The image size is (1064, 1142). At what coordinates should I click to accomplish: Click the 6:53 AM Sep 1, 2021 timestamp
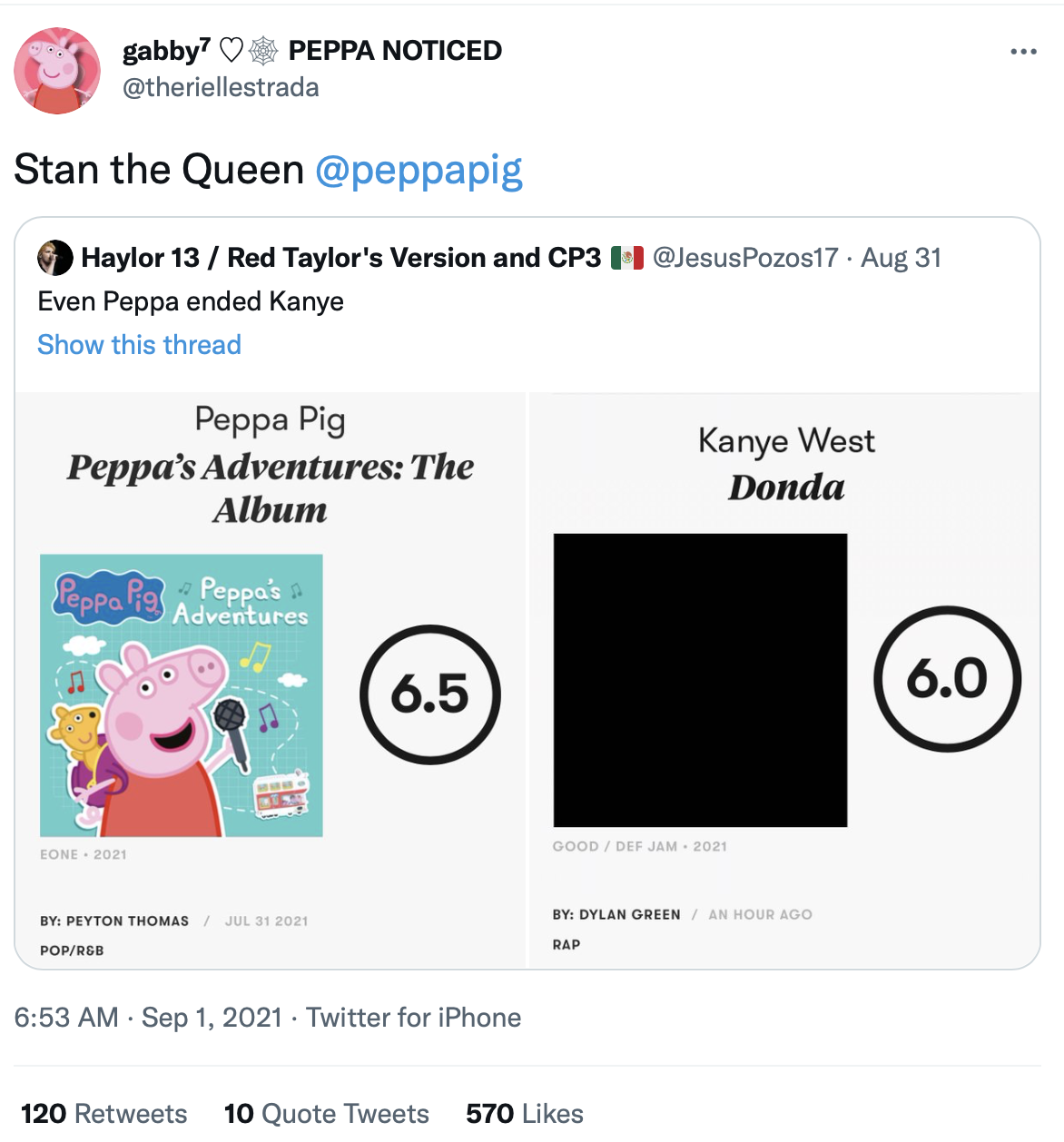(148, 1018)
